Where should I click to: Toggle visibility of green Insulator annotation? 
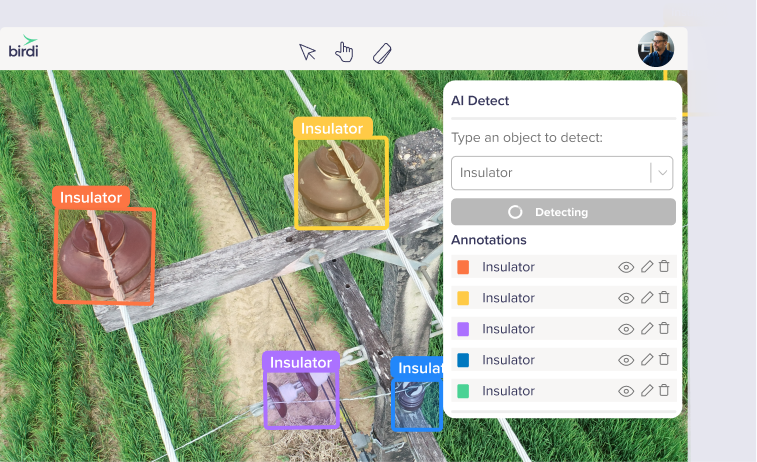[x=626, y=391]
